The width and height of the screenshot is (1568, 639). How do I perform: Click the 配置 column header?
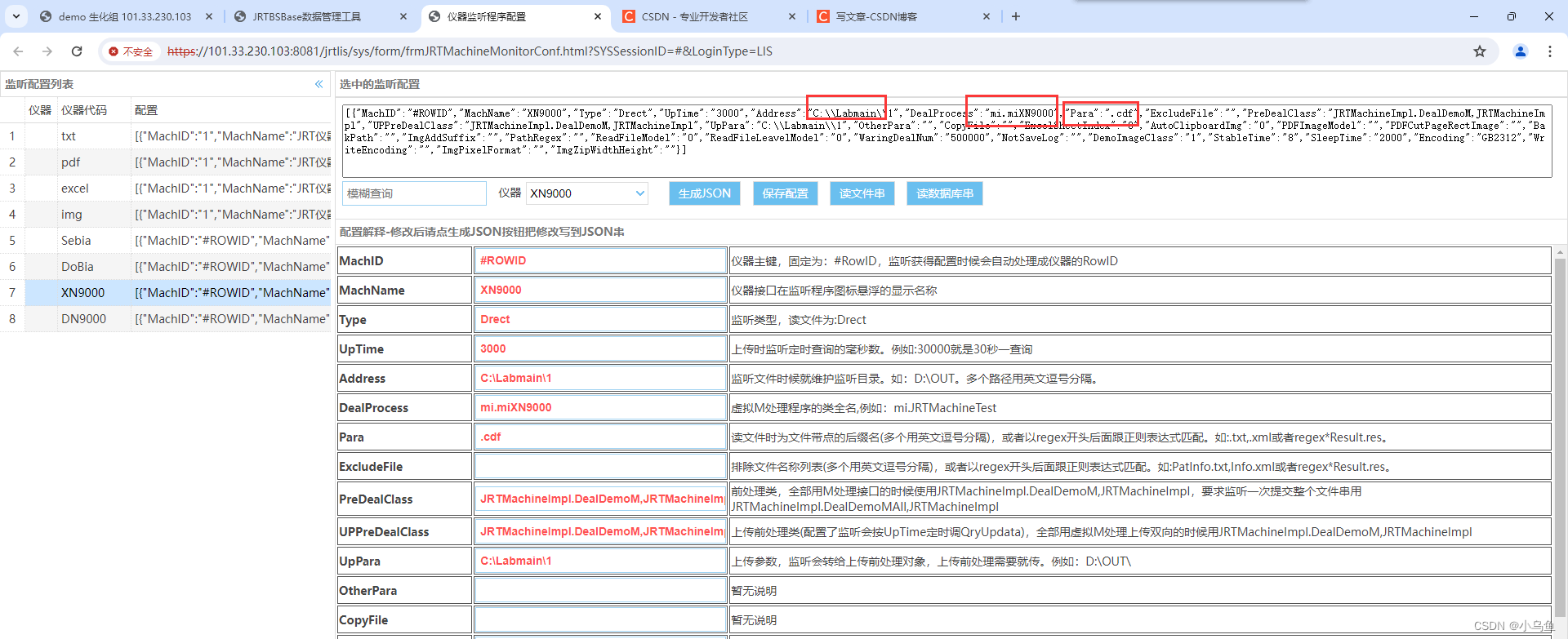click(x=231, y=110)
